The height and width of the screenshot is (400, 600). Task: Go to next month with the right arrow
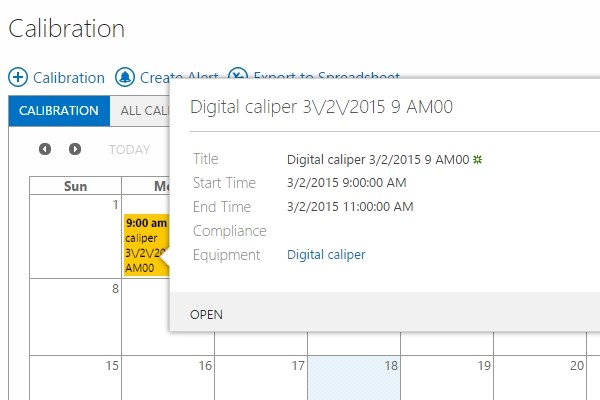click(x=75, y=149)
